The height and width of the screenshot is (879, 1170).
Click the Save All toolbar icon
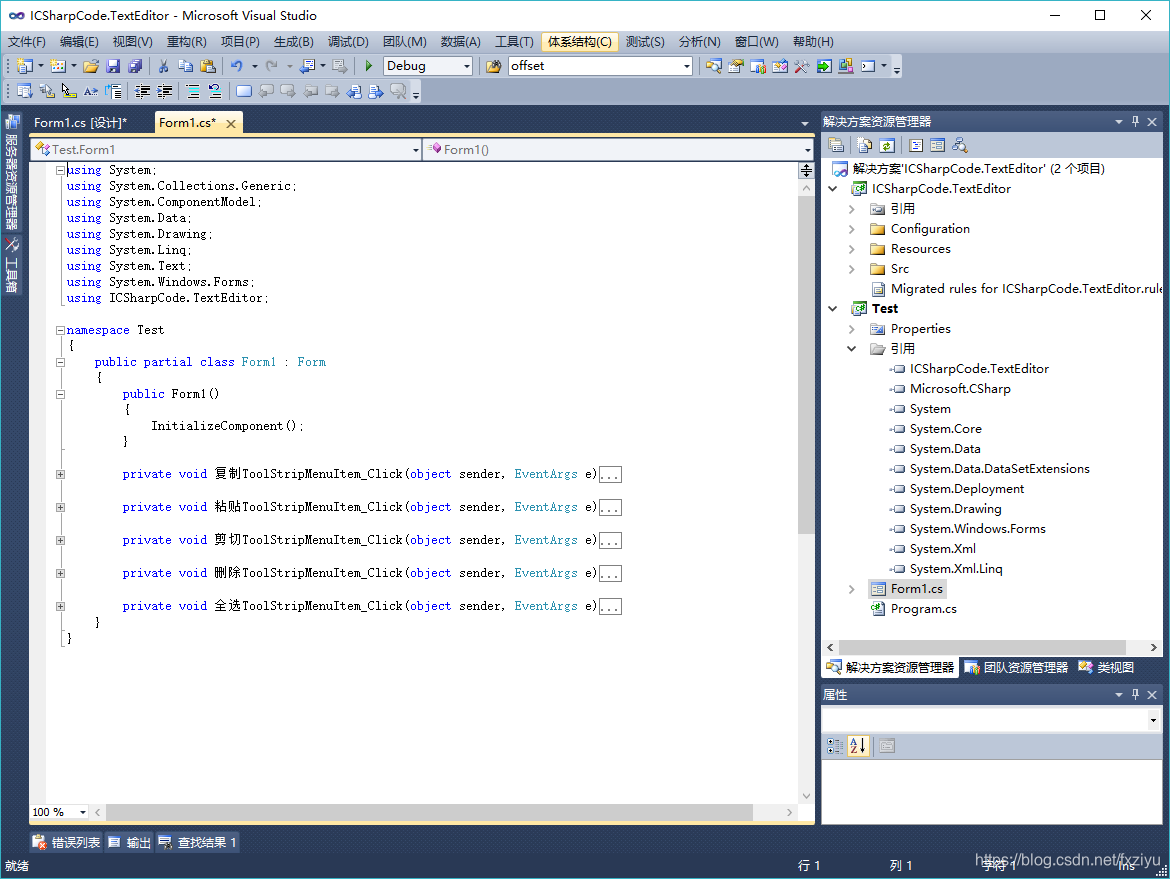click(x=135, y=66)
